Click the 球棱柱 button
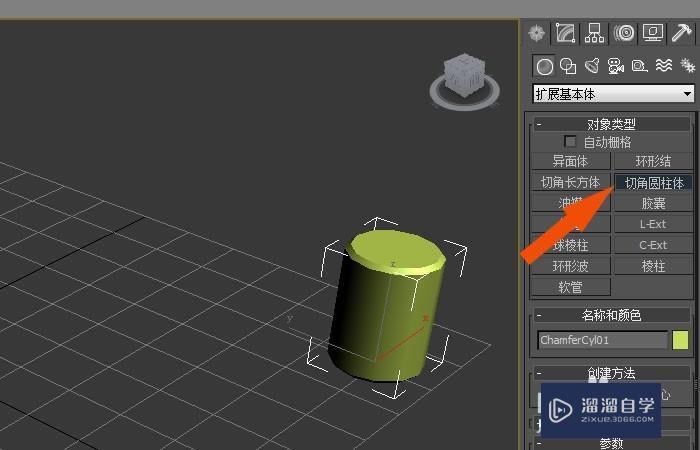Image resolution: width=700 pixels, height=450 pixels. click(x=571, y=245)
